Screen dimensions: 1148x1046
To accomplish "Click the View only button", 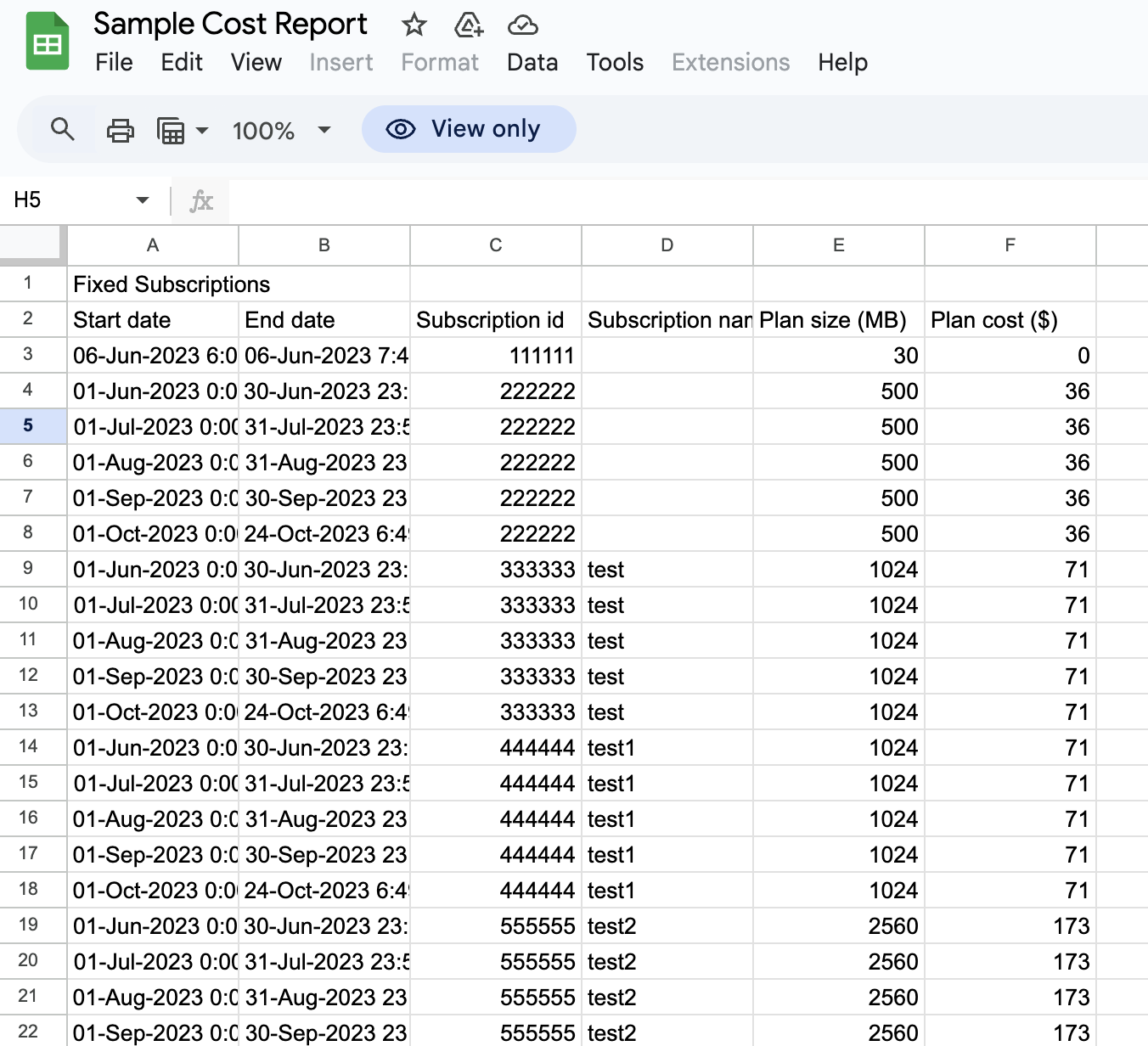I will coord(469,129).
